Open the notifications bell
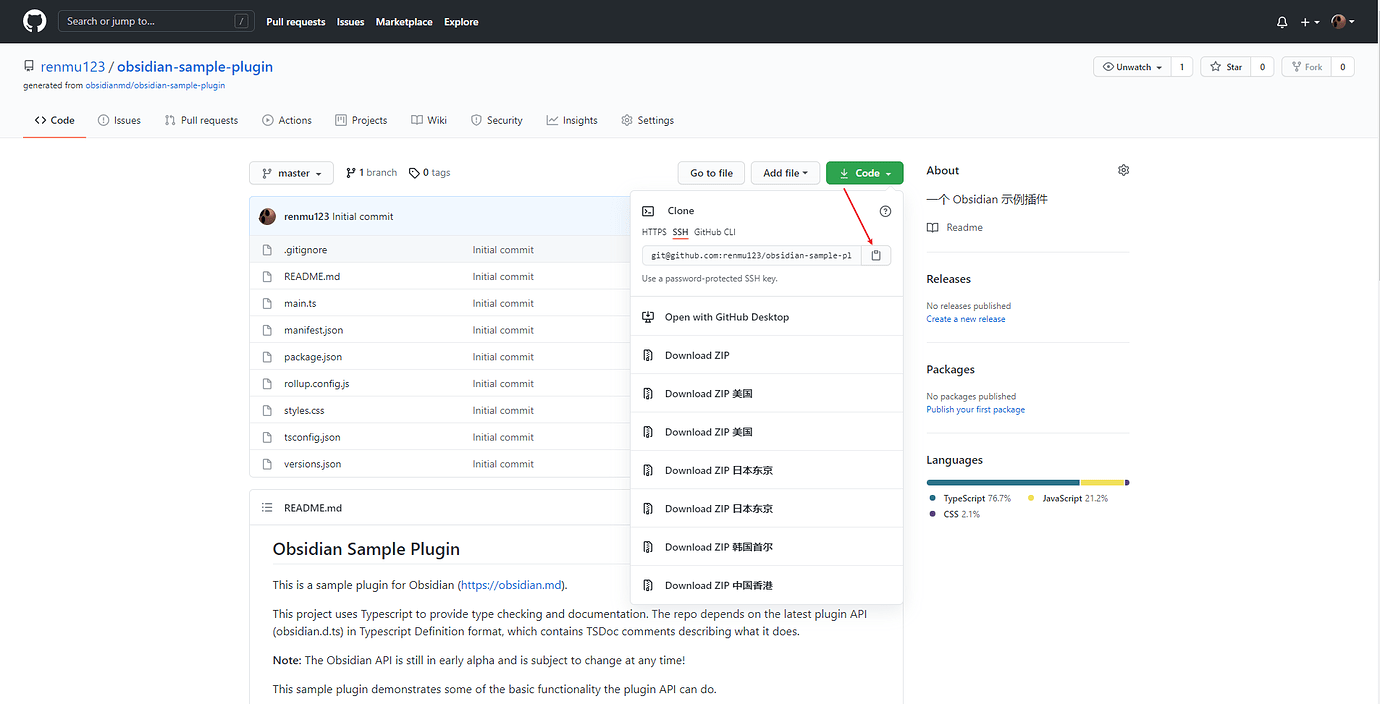 (1283, 22)
